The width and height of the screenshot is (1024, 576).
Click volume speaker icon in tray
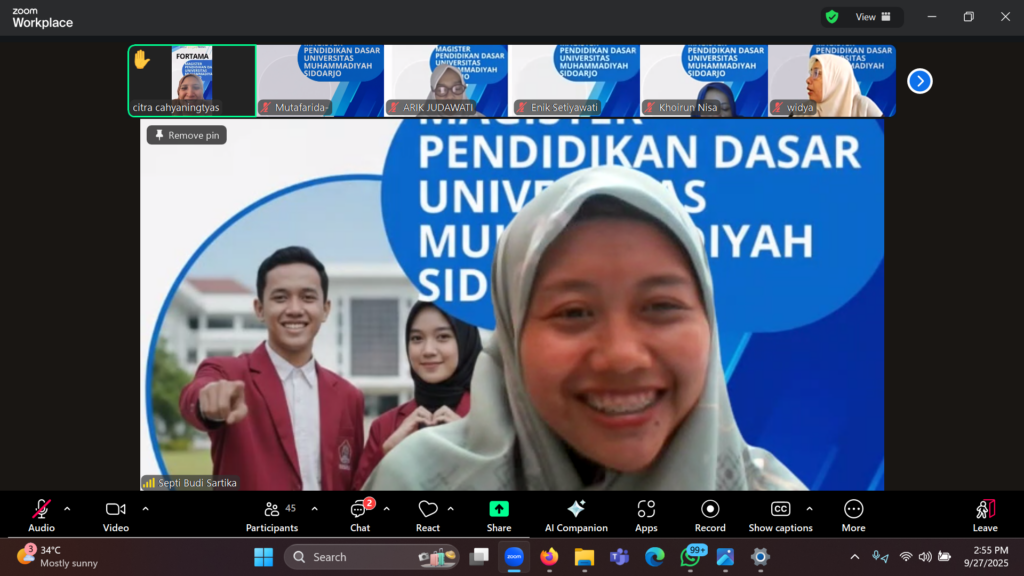pos(925,557)
